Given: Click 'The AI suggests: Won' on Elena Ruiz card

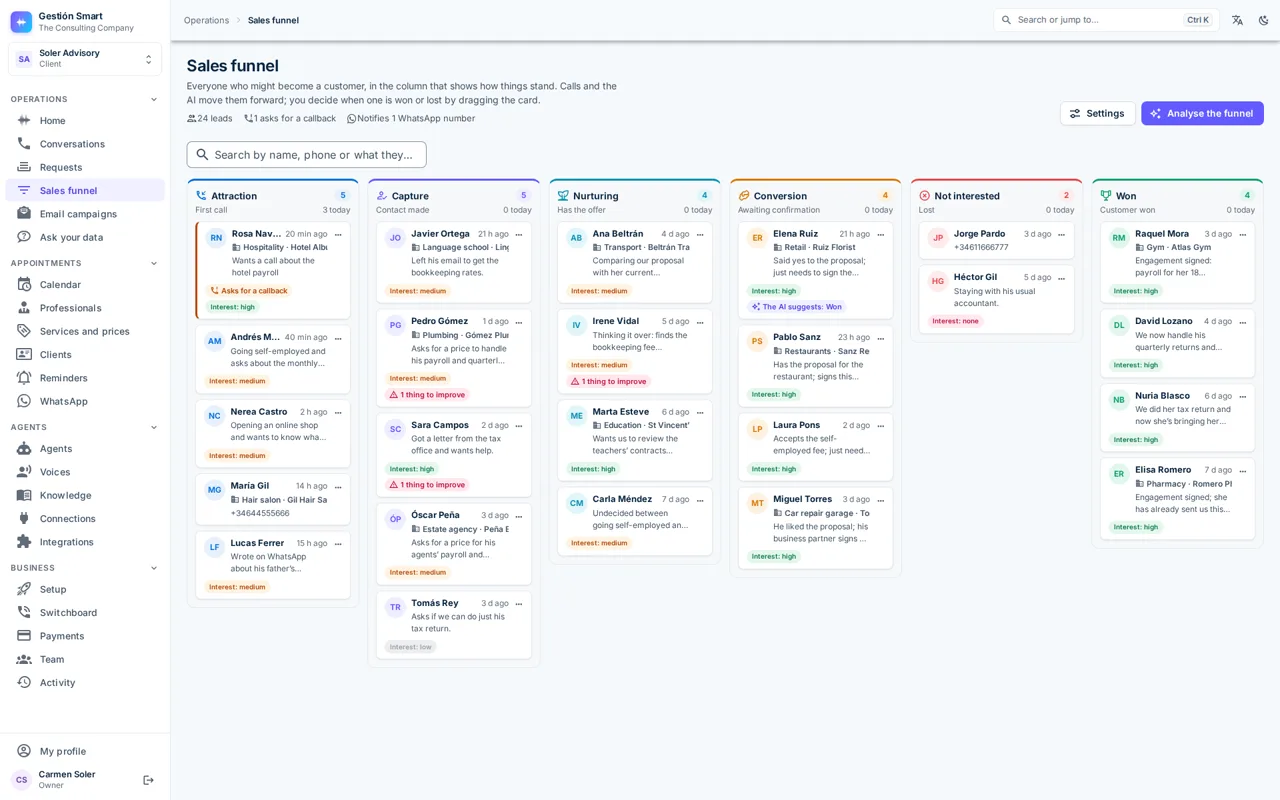Looking at the screenshot, I should point(797,307).
